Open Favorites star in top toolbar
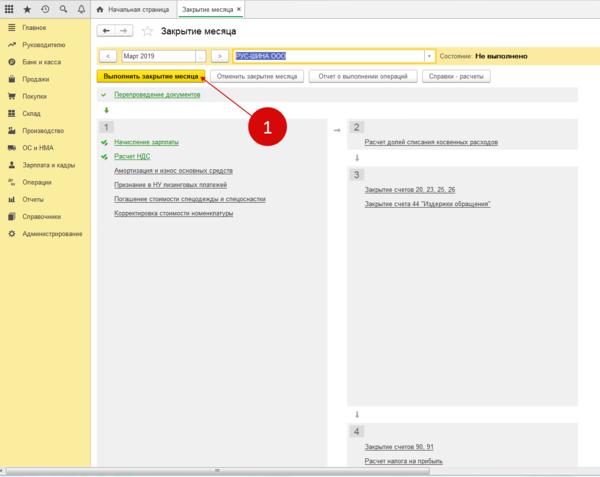Image resolution: width=600 pixels, height=477 pixels. pos(27,9)
